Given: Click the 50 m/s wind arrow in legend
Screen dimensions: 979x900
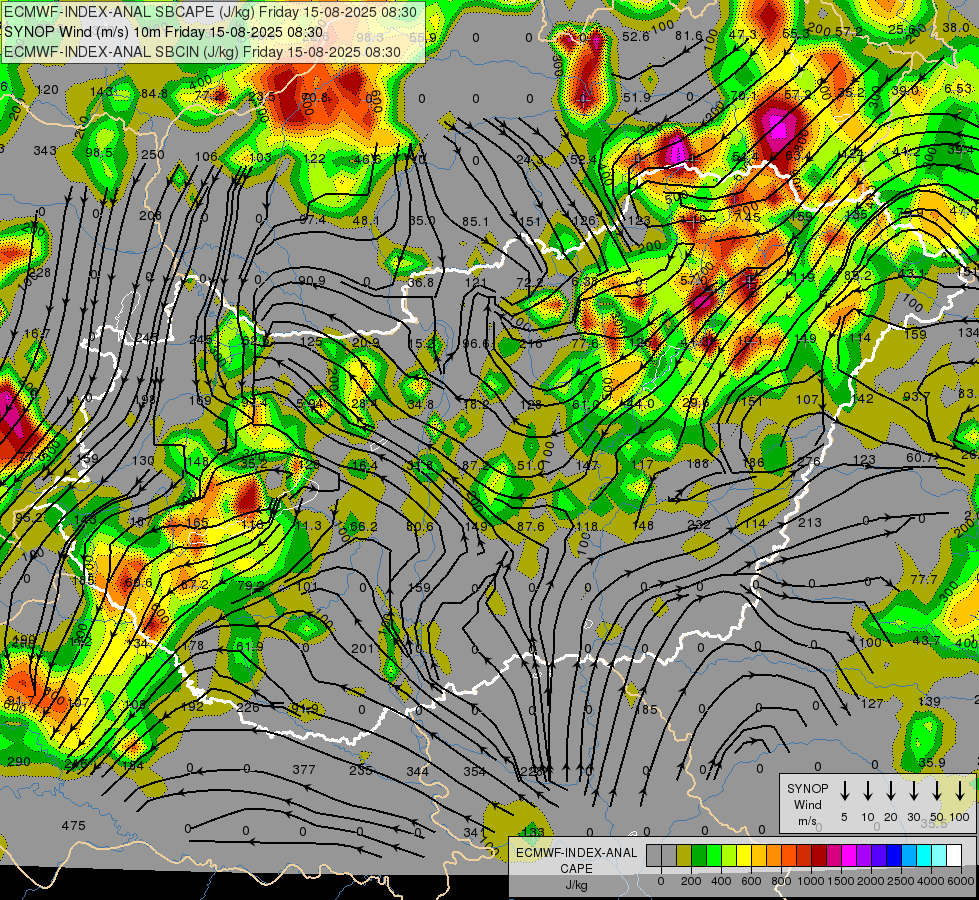Looking at the screenshot, I should pyautogui.click(x=937, y=790).
